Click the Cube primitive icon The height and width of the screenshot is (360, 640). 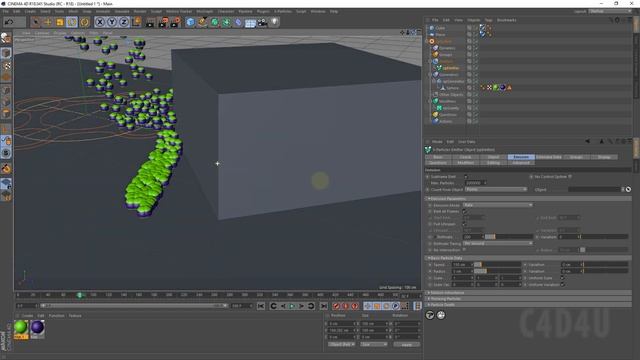[x=190, y=22]
